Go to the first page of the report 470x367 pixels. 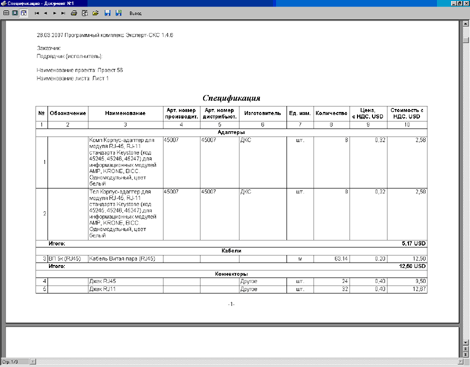coord(37,13)
